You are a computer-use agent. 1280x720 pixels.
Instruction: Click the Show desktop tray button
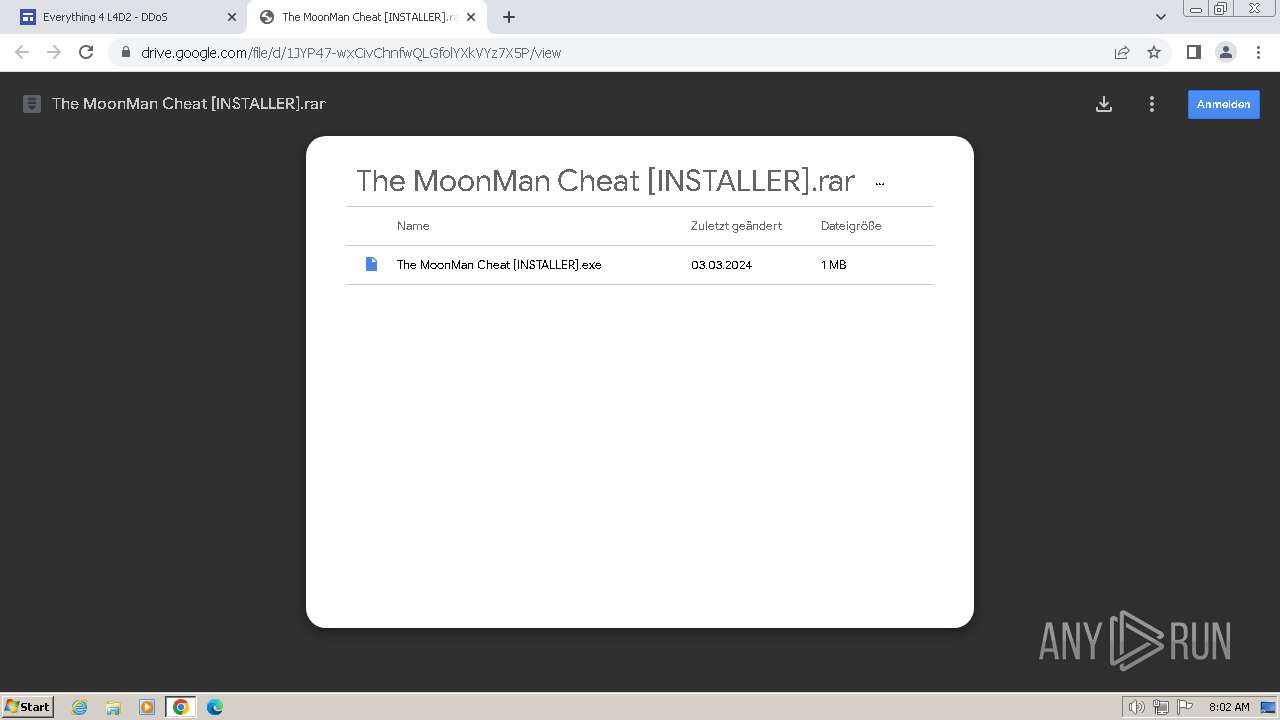1267,707
